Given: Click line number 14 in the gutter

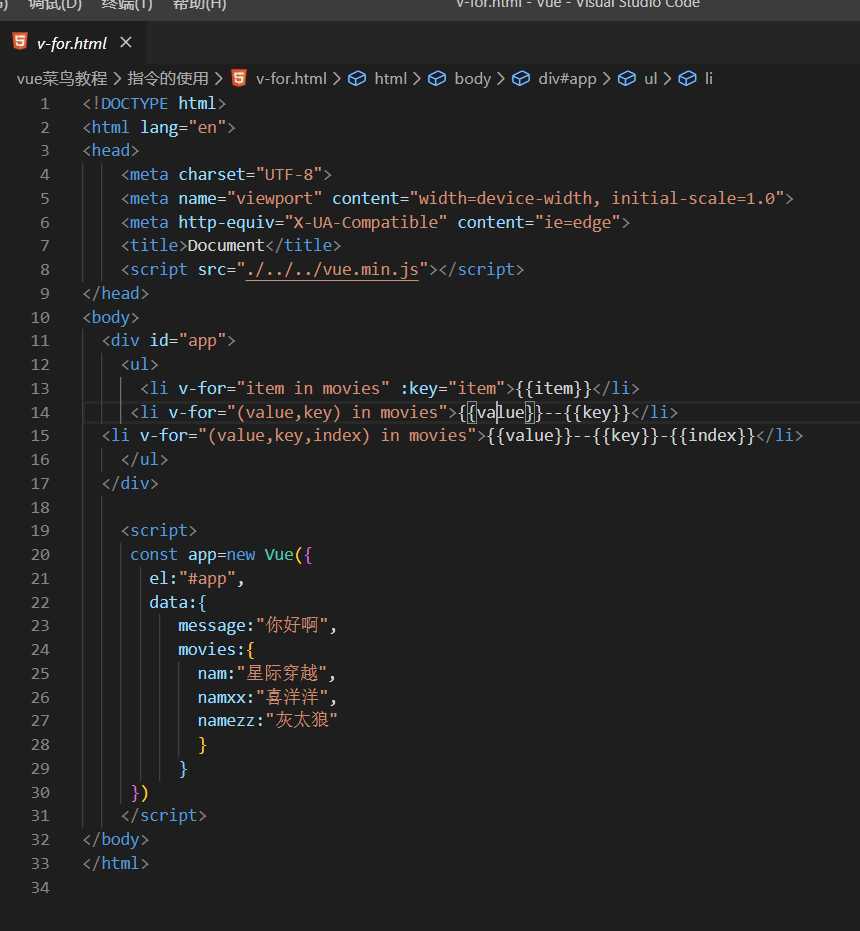Looking at the screenshot, I should click(x=40, y=412).
